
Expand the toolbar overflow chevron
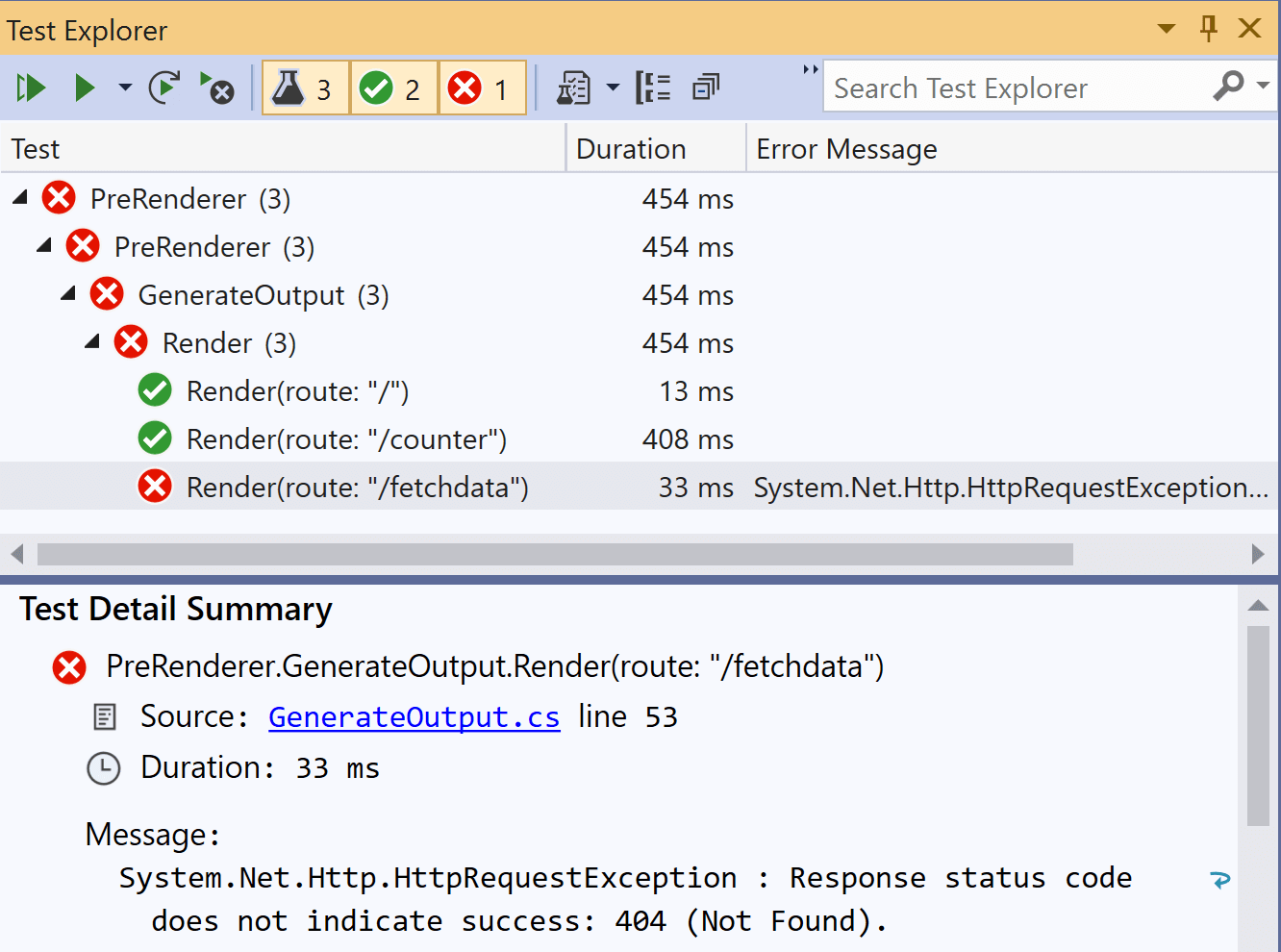coord(811,69)
